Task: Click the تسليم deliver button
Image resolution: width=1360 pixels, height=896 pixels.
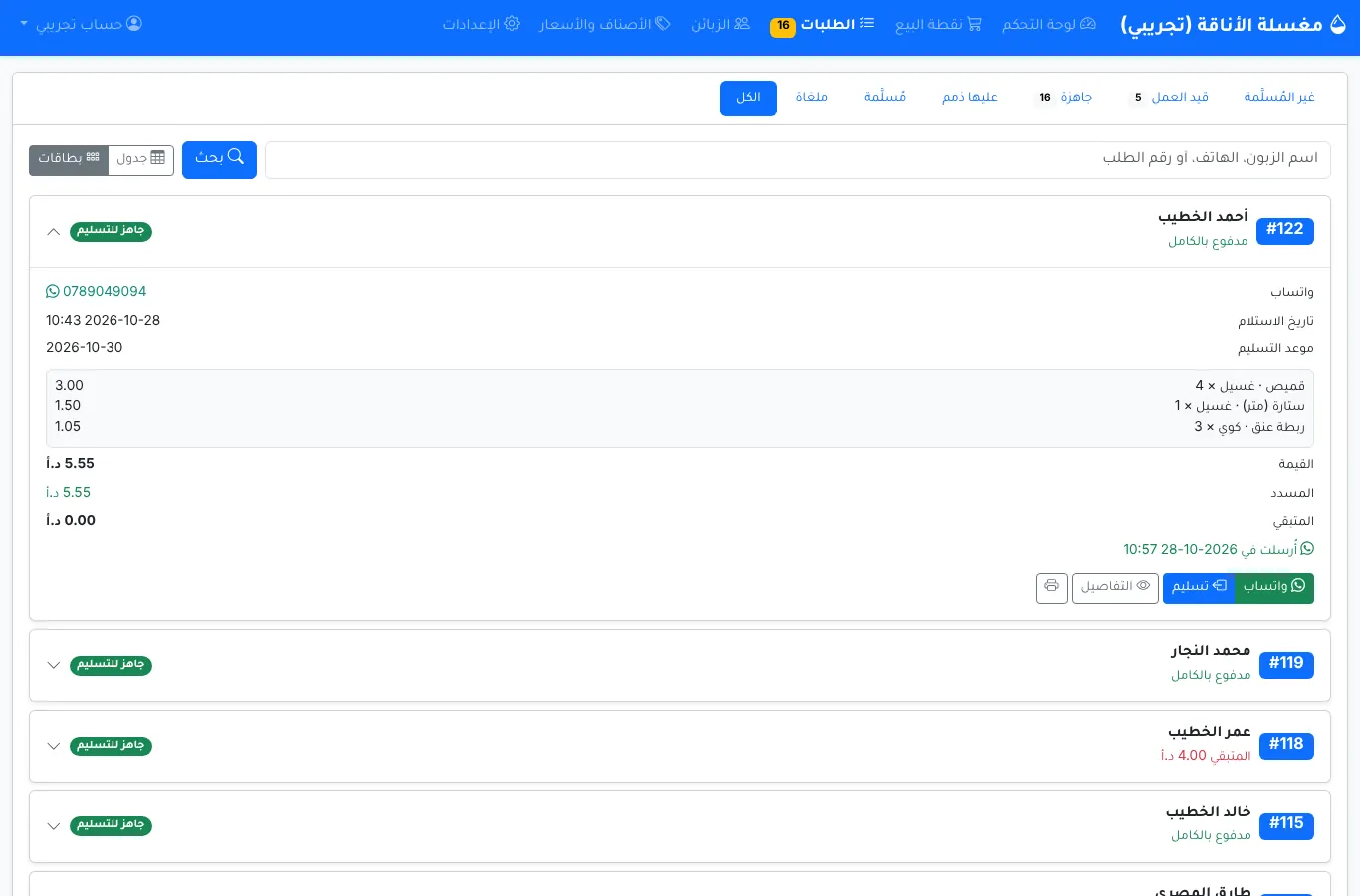Action: (x=1199, y=588)
